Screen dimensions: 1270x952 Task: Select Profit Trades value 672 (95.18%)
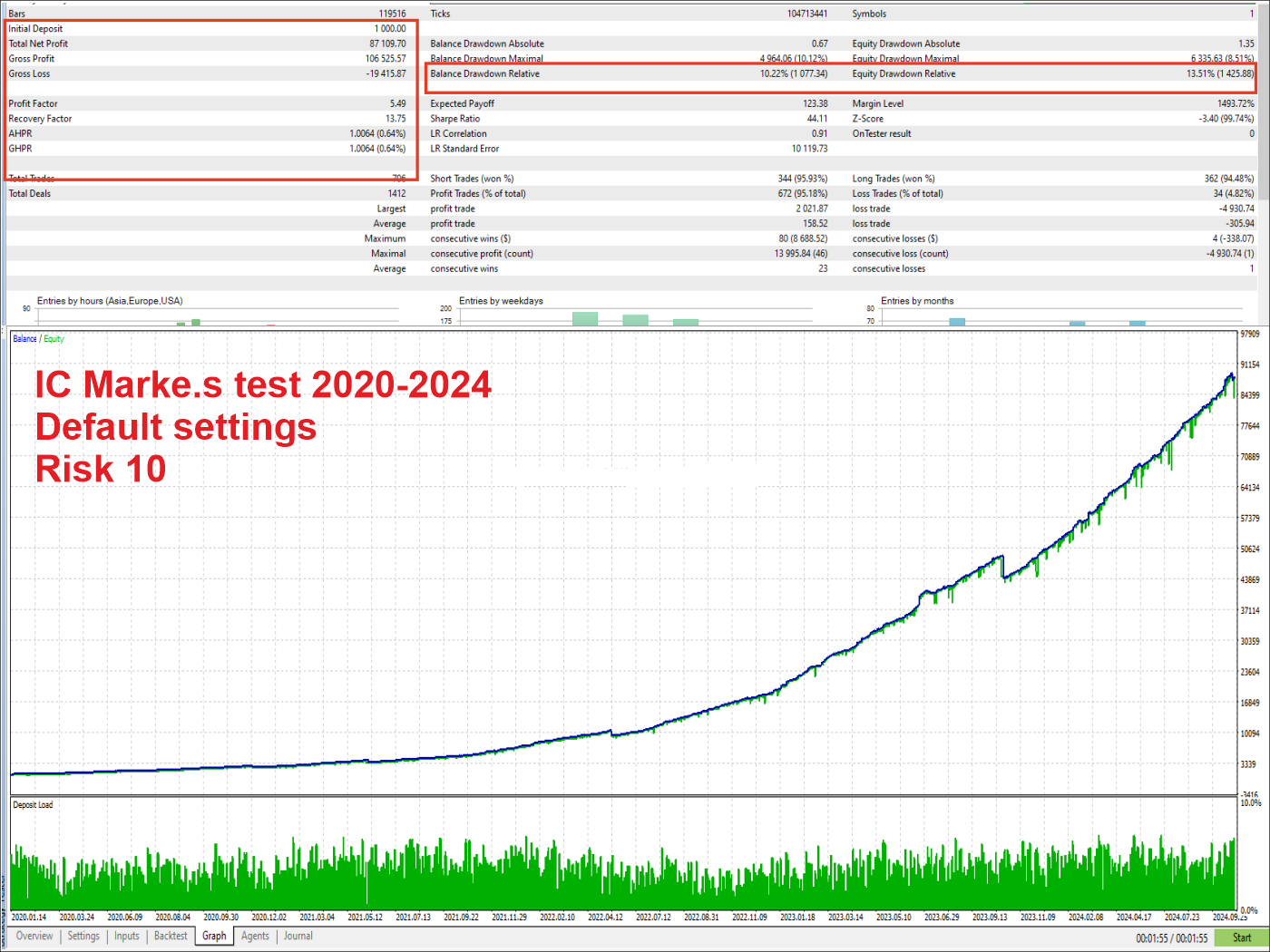[x=803, y=193]
